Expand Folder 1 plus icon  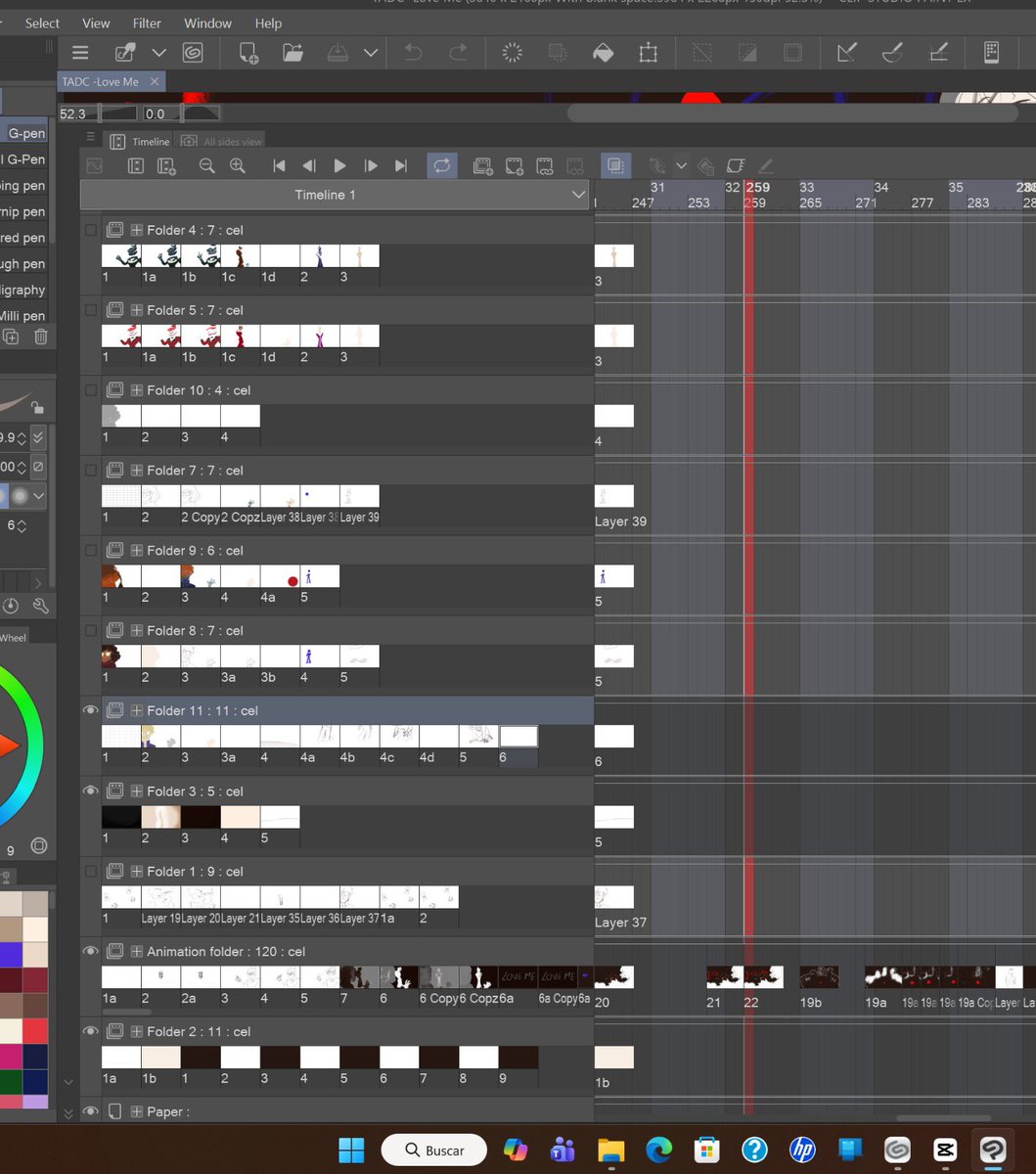pos(137,871)
